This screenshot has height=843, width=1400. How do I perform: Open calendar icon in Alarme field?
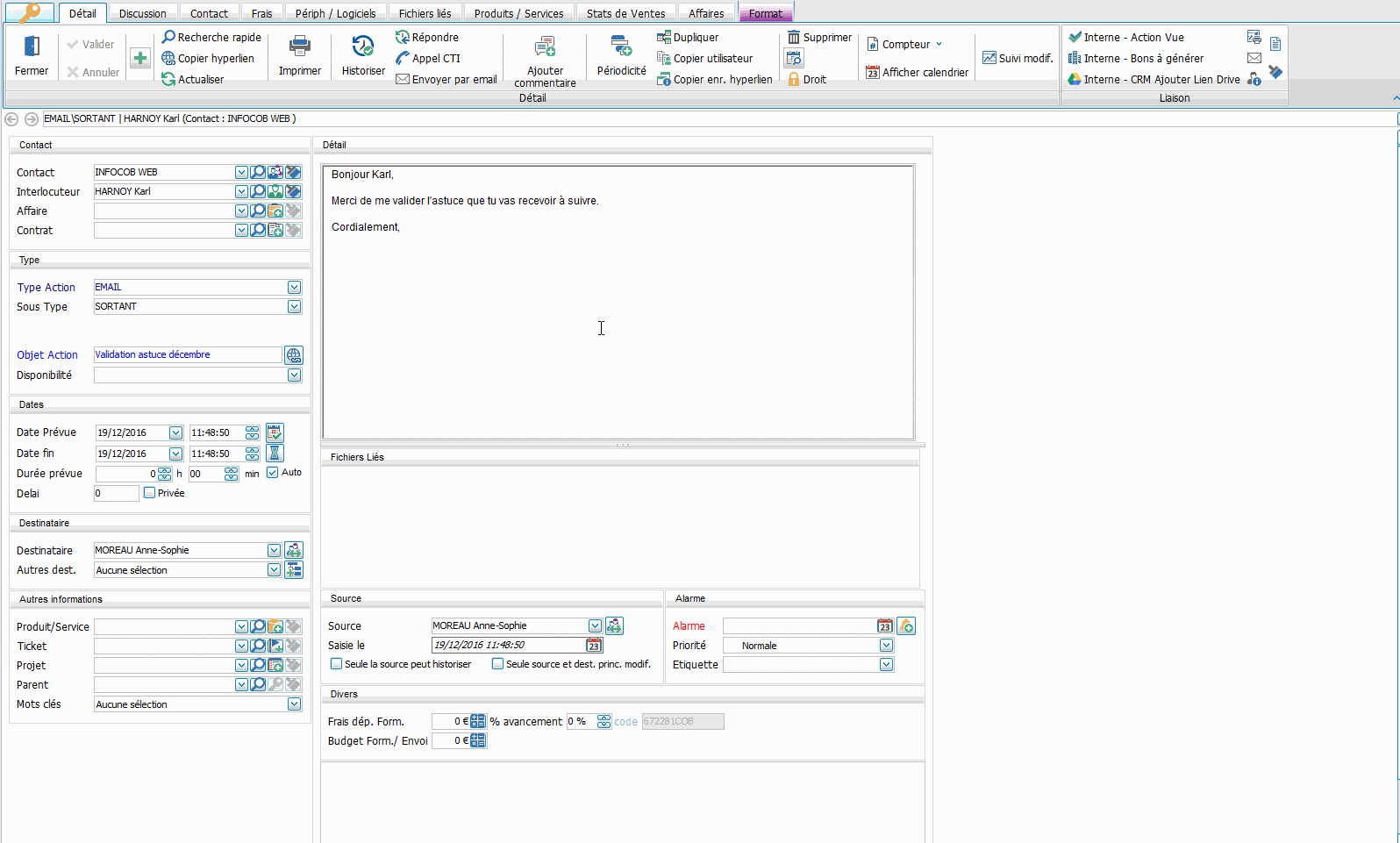tap(885, 626)
